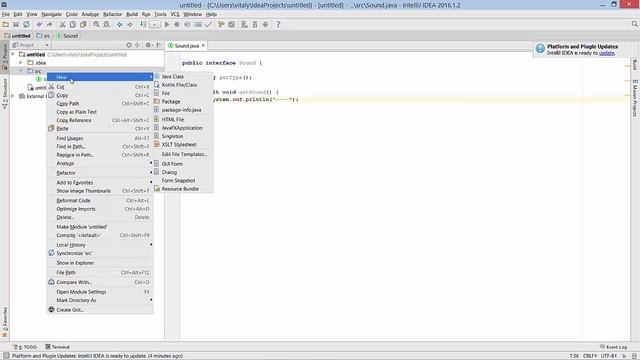Open the Project view type dropdown

tap(31, 45)
